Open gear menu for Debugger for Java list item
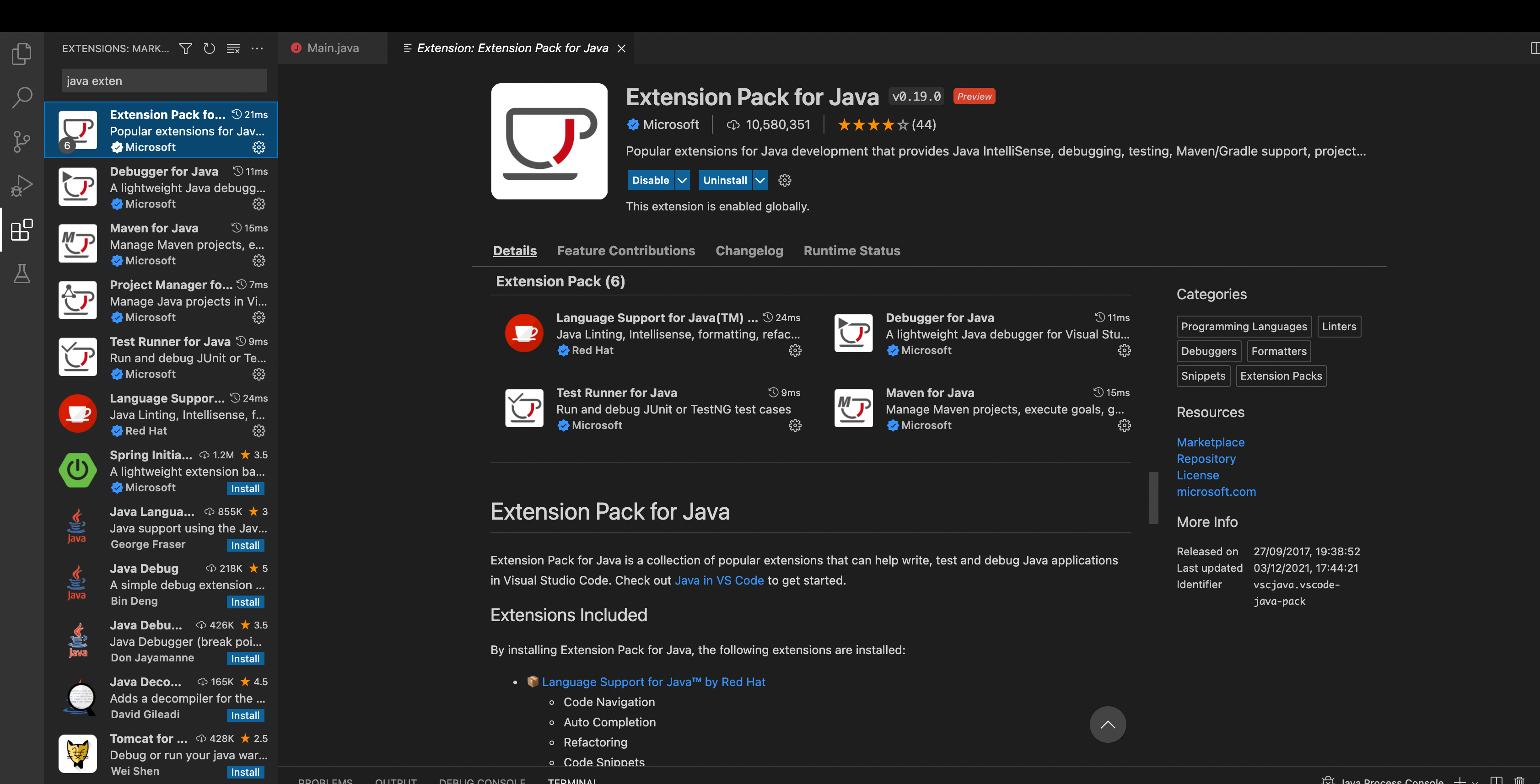Image resolution: width=1540 pixels, height=784 pixels. click(259, 204)
